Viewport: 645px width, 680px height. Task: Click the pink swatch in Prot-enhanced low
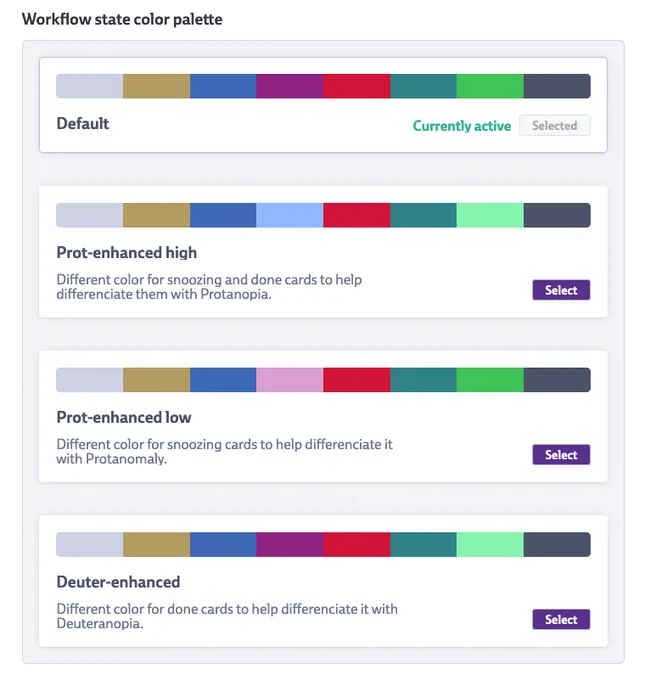[x=289, y=380]
